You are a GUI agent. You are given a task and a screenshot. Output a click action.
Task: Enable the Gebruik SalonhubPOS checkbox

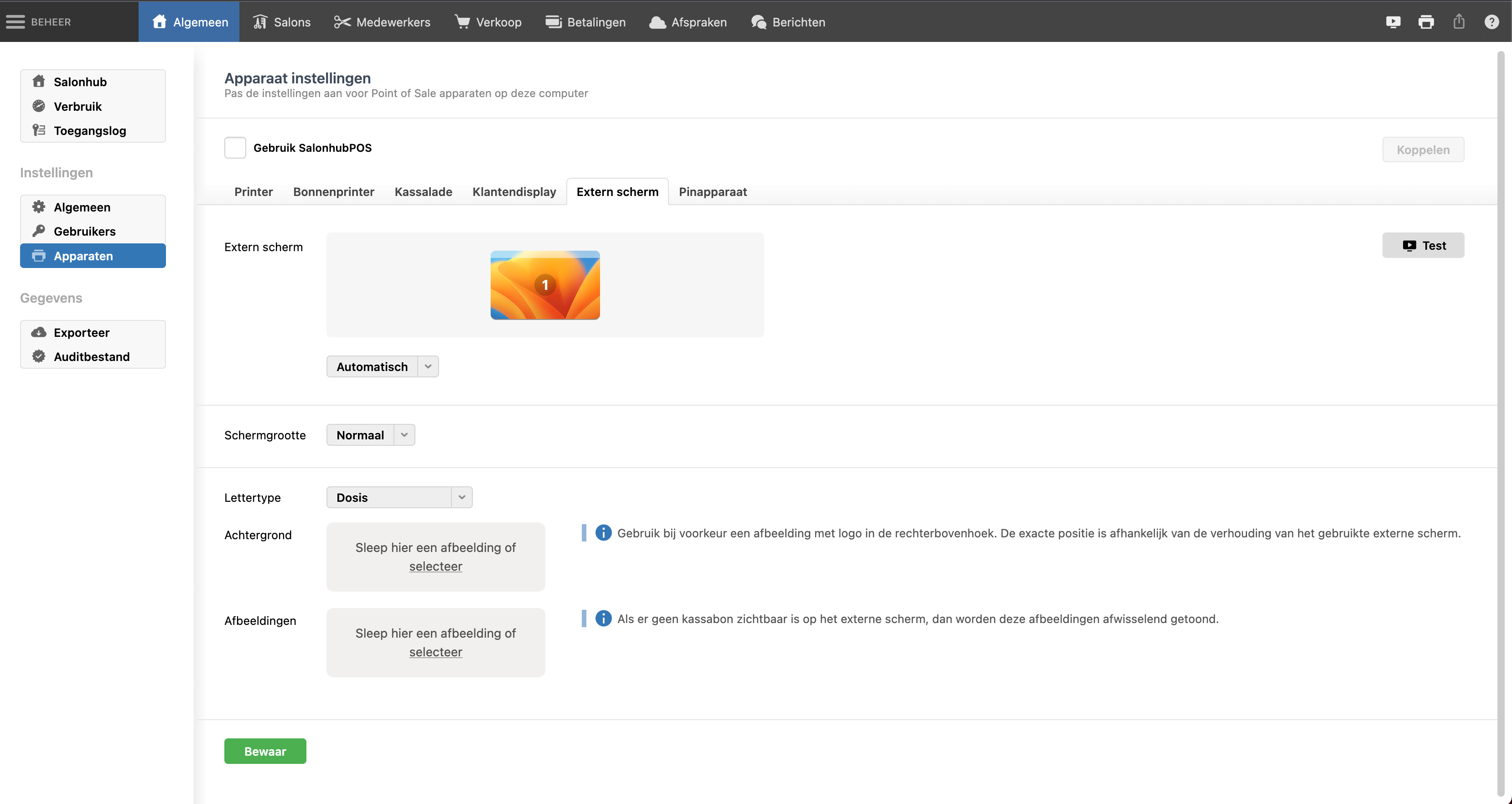pos(235,148)
